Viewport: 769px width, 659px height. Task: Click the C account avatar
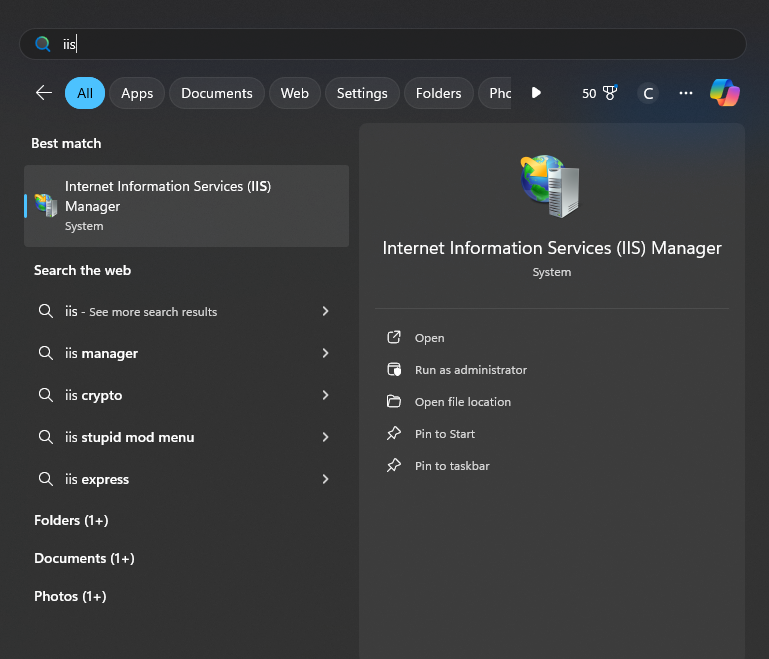[648, 93]
